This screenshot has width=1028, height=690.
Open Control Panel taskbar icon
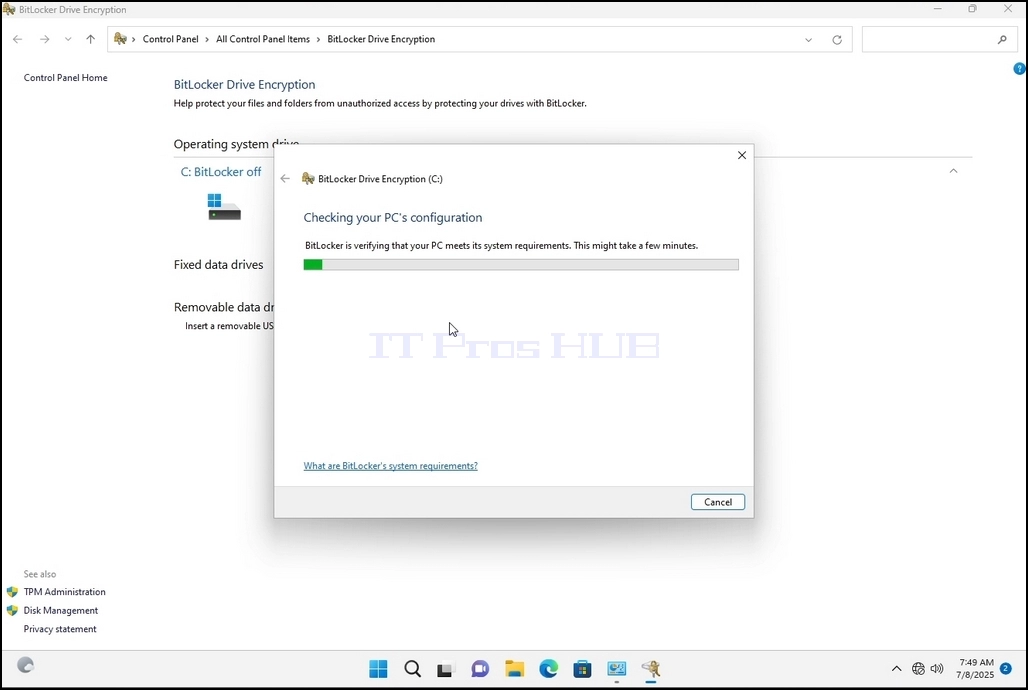pyautogui.click(x=616, y=669)
